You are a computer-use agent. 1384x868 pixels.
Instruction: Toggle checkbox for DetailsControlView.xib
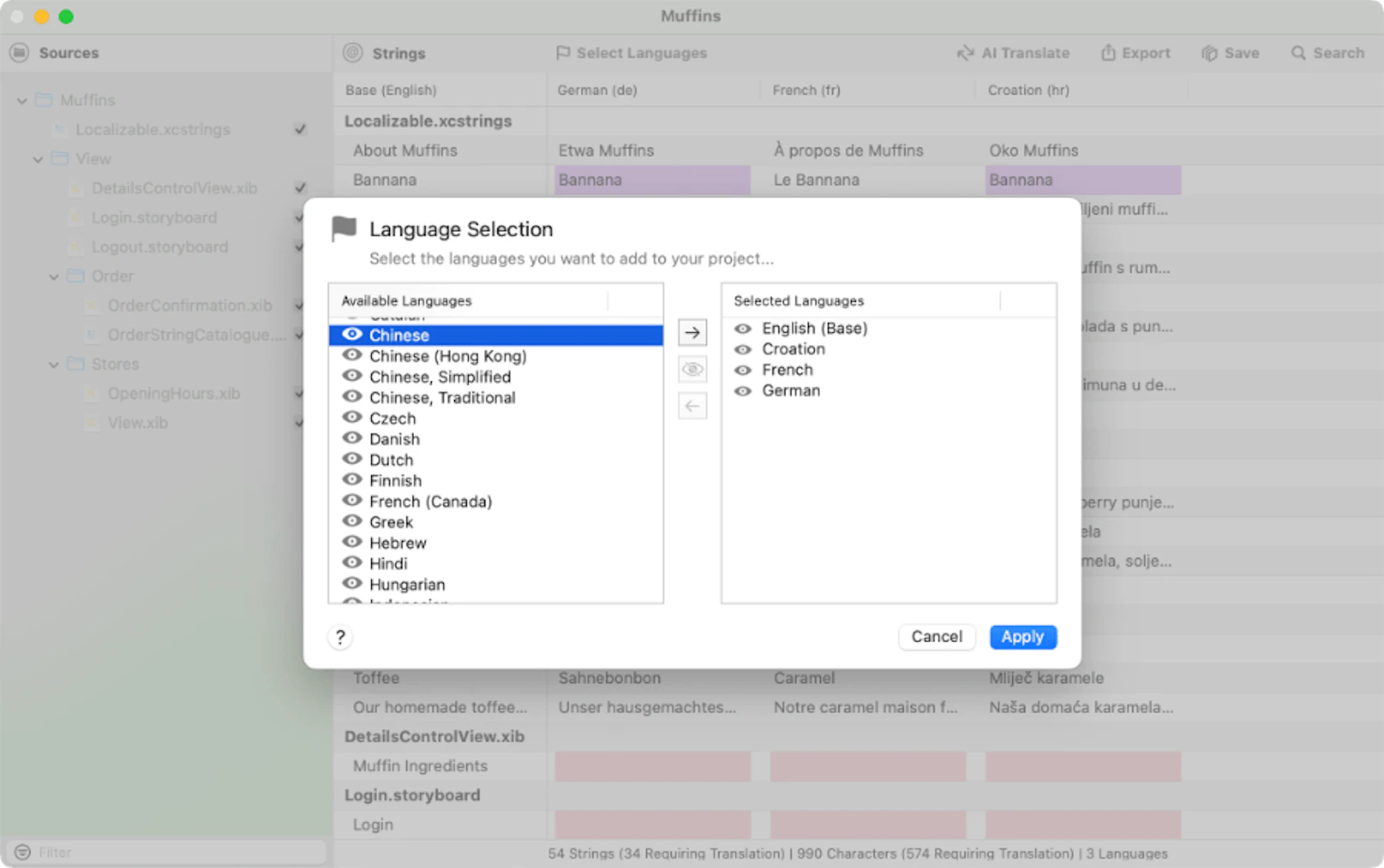pos(300,188)
